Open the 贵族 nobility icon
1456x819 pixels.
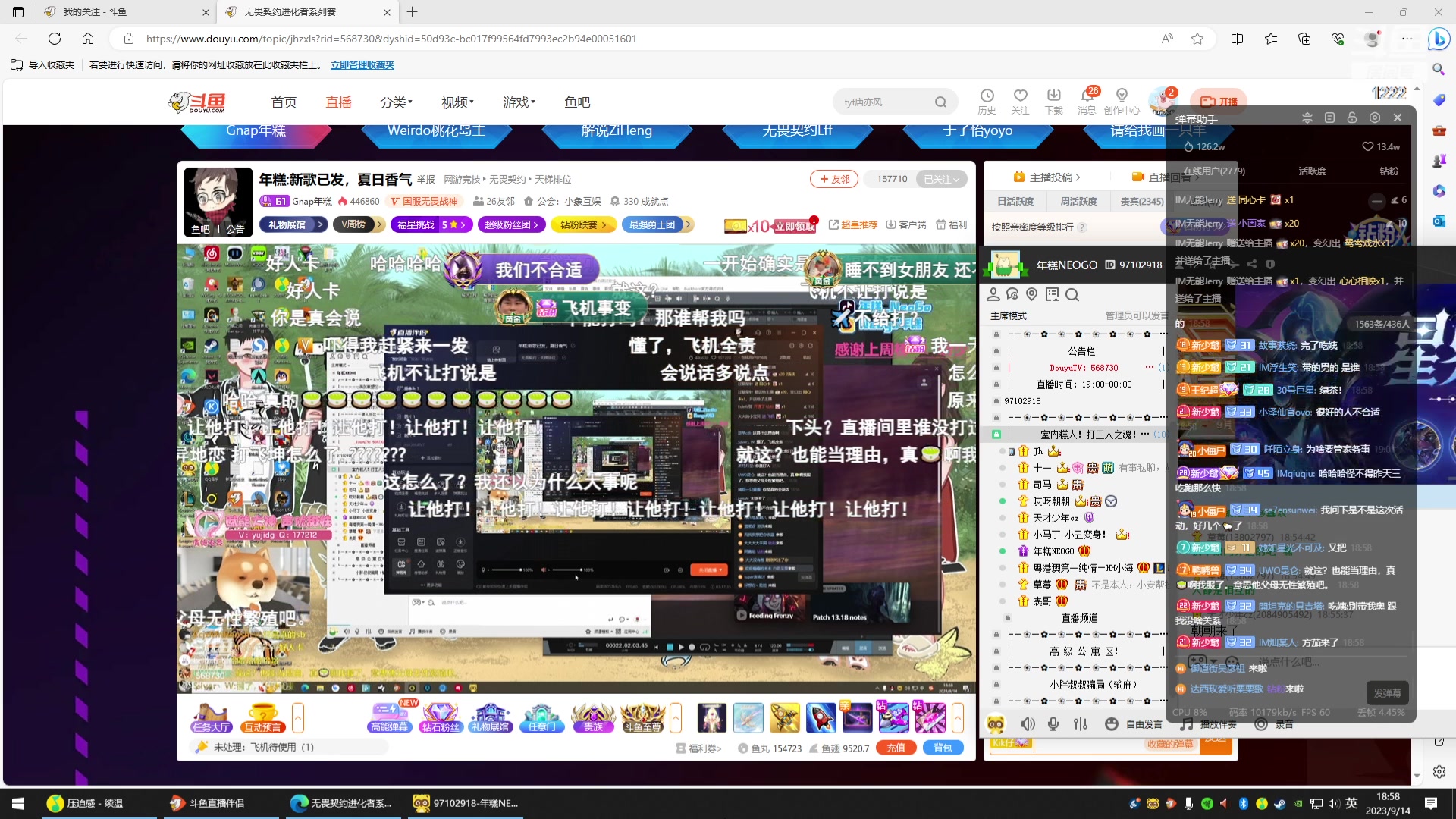[x=593, y=717]
